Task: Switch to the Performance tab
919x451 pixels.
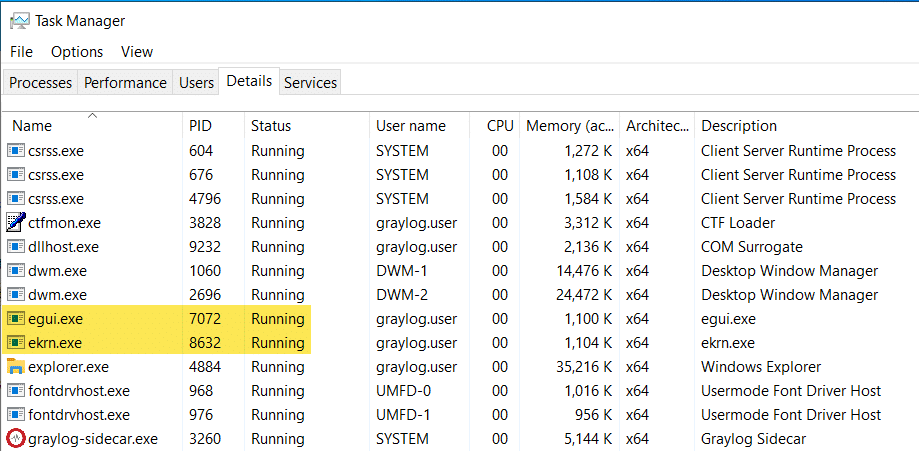Action: pyautogui.click(x=125, y=83)
